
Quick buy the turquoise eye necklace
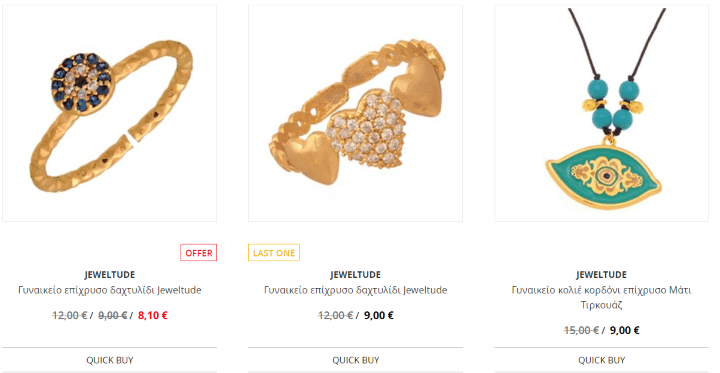[x=602, y=360]
